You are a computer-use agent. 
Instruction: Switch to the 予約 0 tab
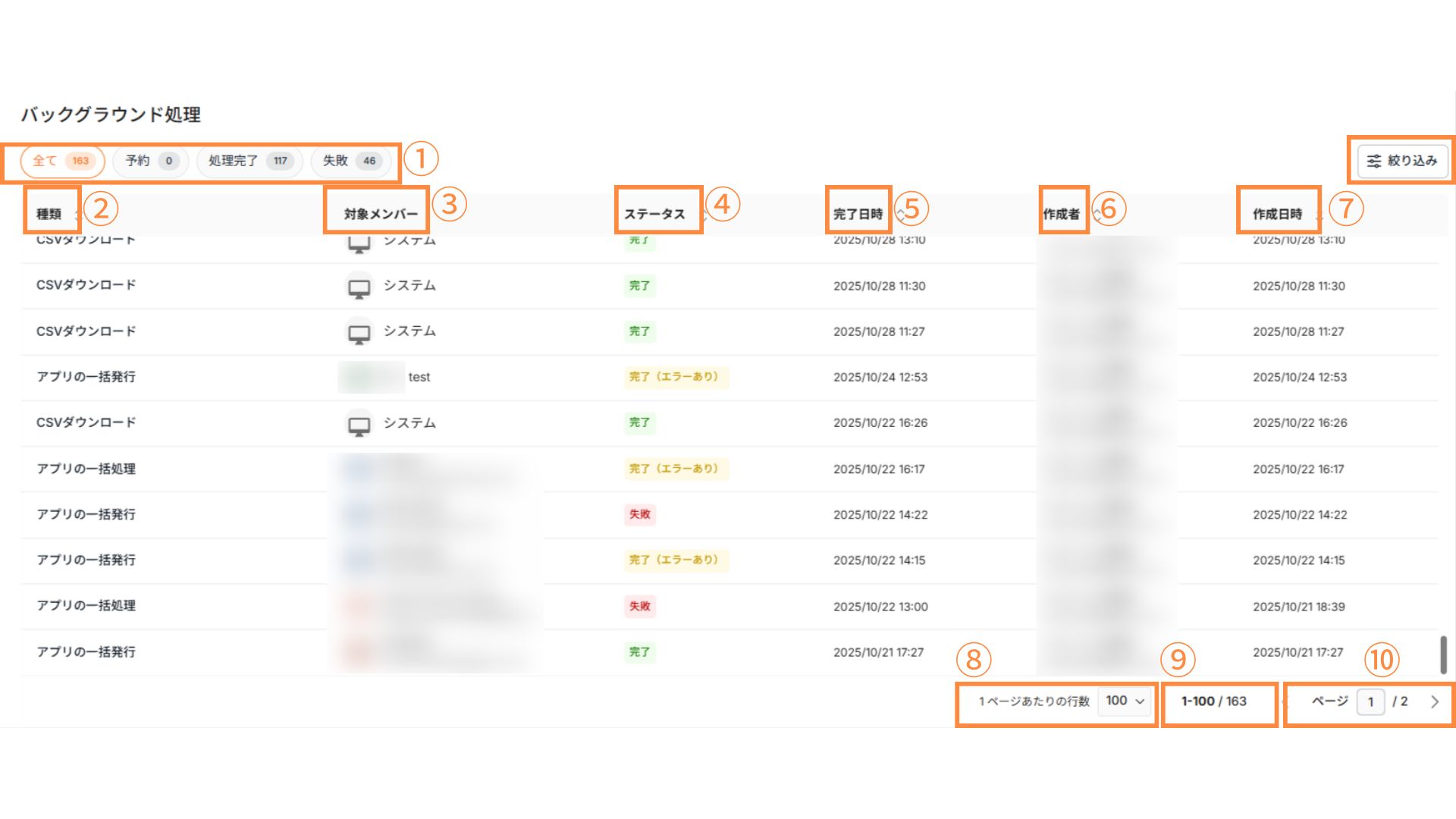coord(150,161)
